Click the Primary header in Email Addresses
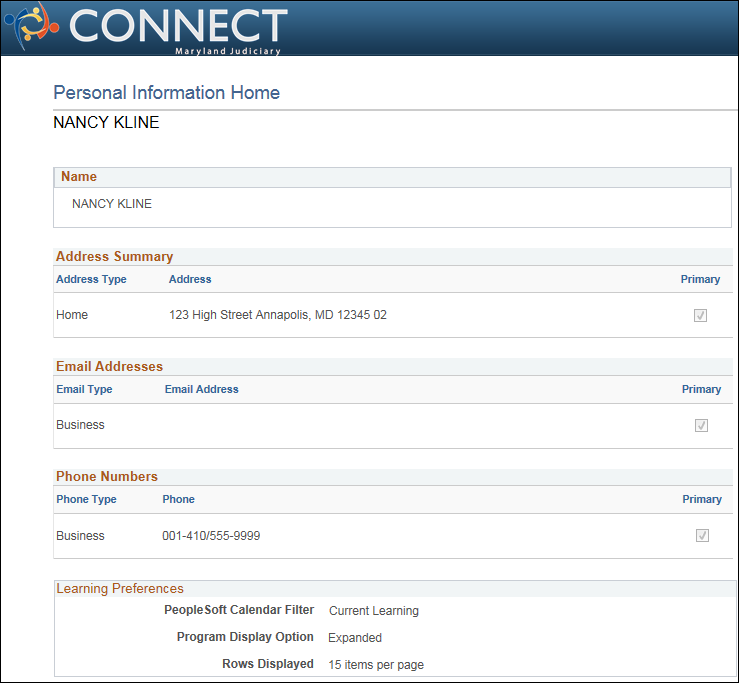Viewport: 739px width, 683px height. click(701, 389)
